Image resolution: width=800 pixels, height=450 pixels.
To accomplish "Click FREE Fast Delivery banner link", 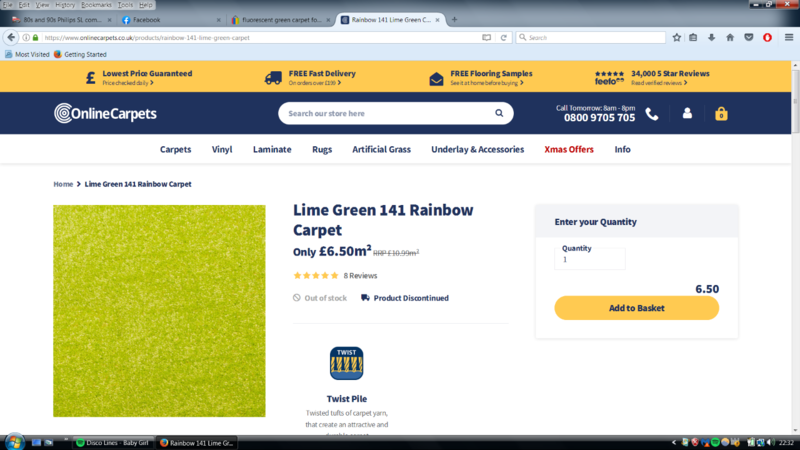I will 322,73.
